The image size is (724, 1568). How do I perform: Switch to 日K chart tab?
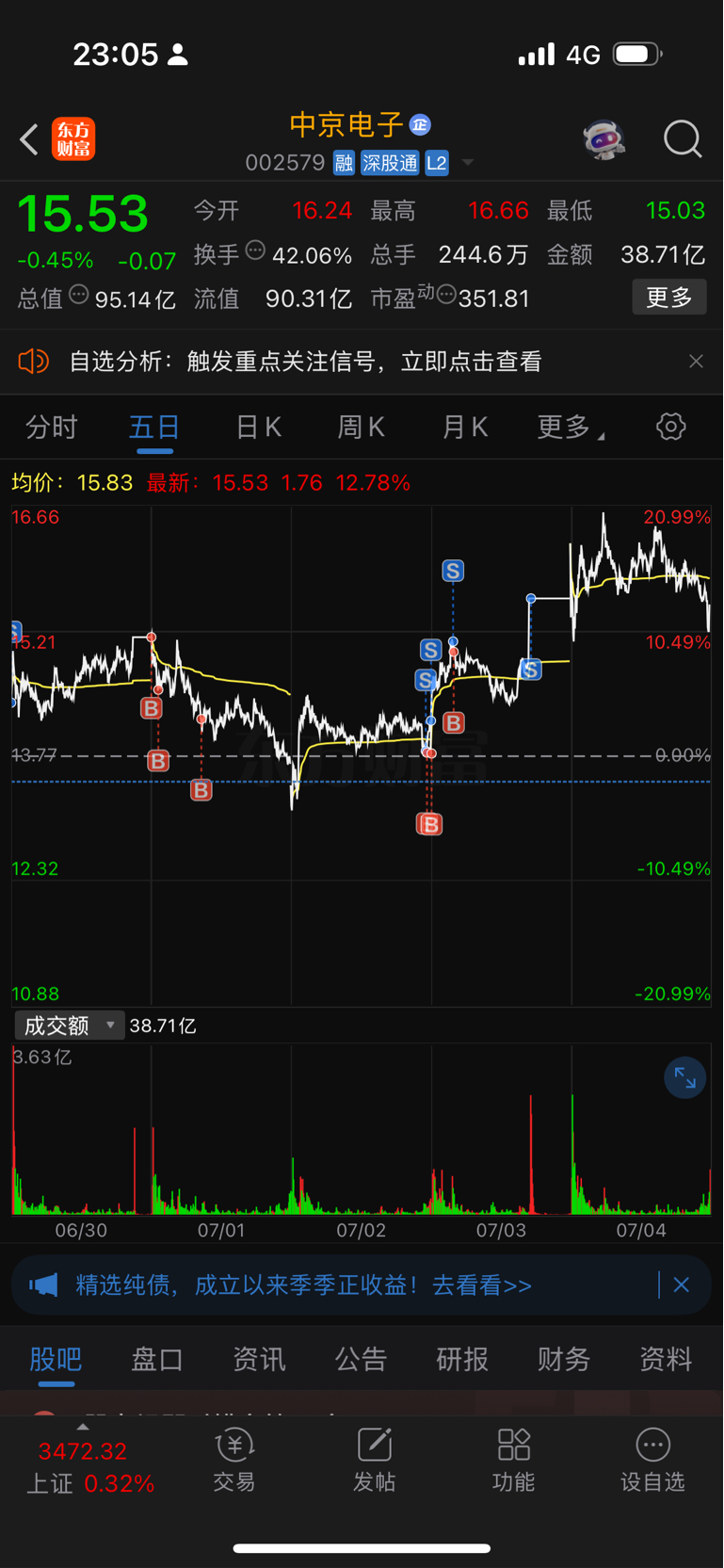(258, 428)
